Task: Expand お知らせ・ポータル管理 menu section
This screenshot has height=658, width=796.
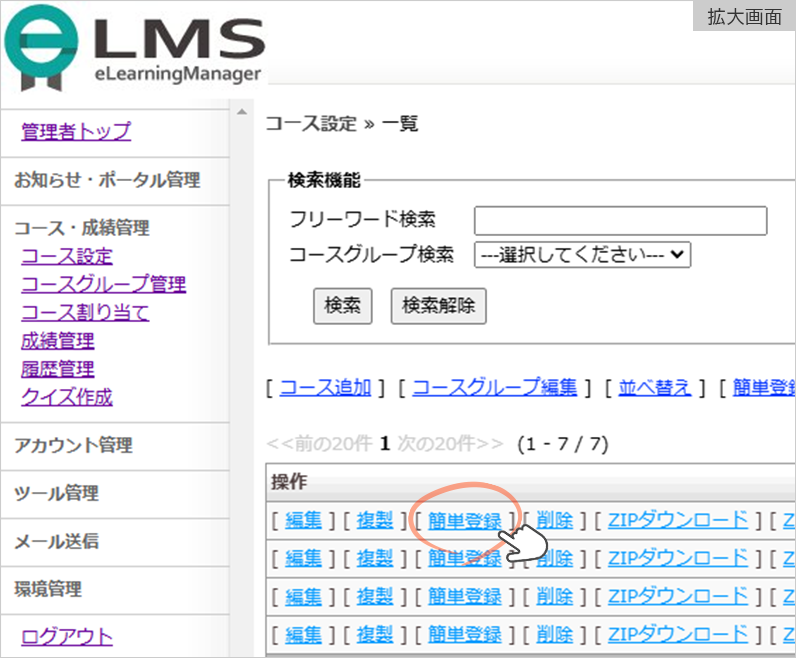Action: coord(107,180)
